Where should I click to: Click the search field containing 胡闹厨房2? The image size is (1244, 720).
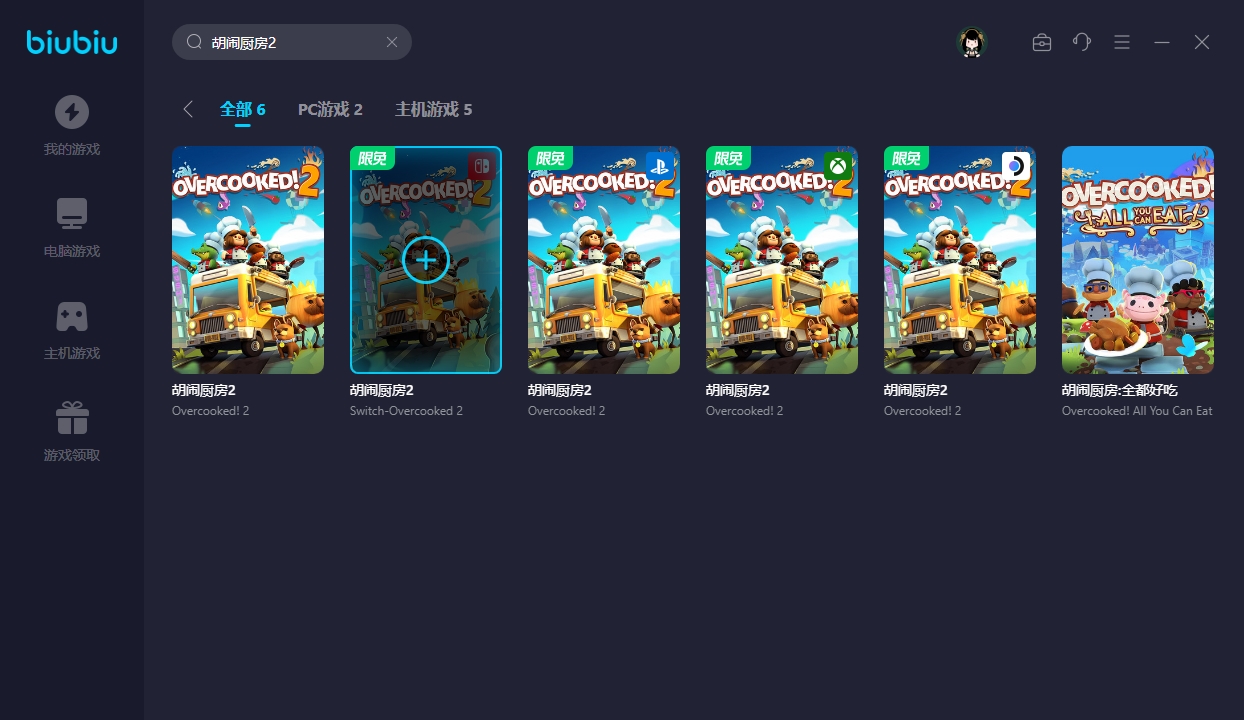[x=292, y=42]
